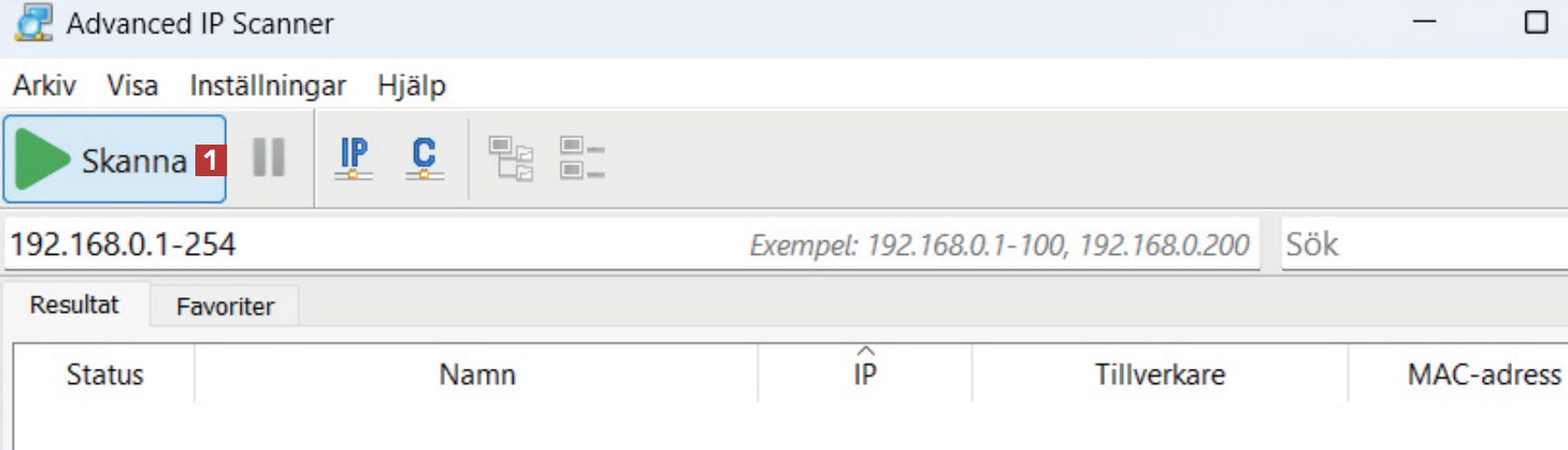
Task: Click the Advanced IP Scanner app icon
Action: (33, 23)
